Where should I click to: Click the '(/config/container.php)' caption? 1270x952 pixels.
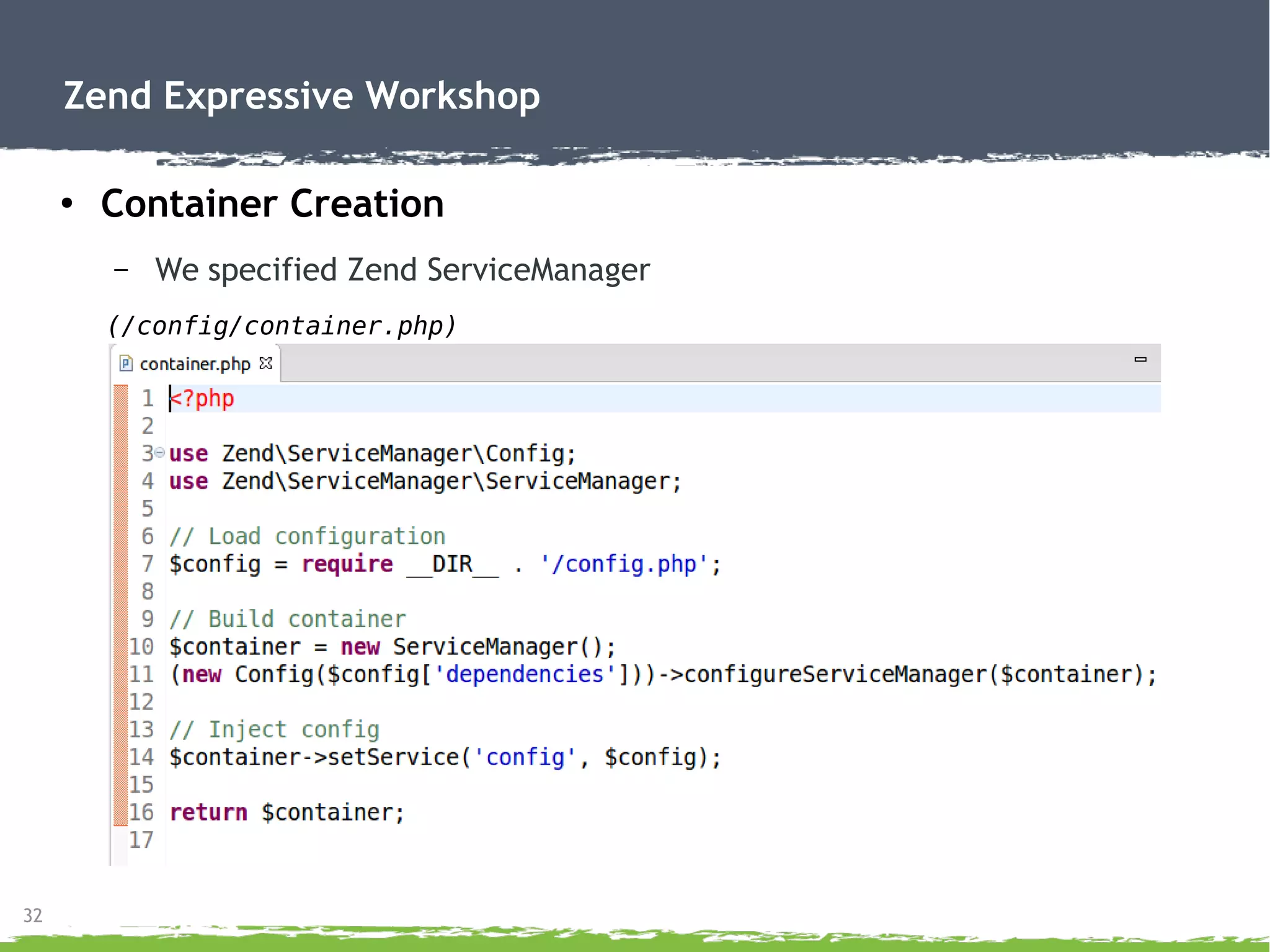tap(282, 326)
